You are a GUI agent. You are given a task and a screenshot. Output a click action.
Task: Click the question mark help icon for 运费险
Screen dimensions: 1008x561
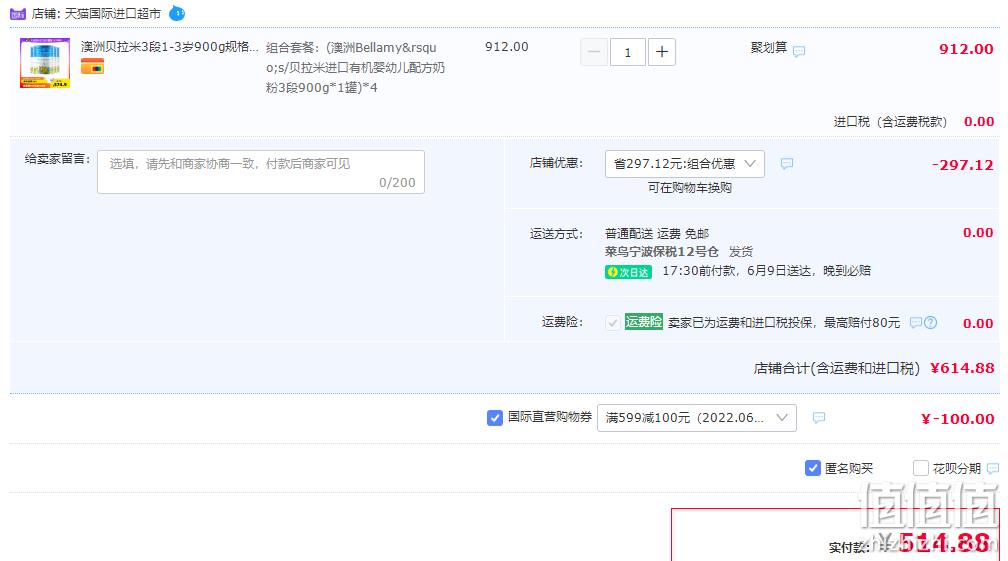coord(930,323)
